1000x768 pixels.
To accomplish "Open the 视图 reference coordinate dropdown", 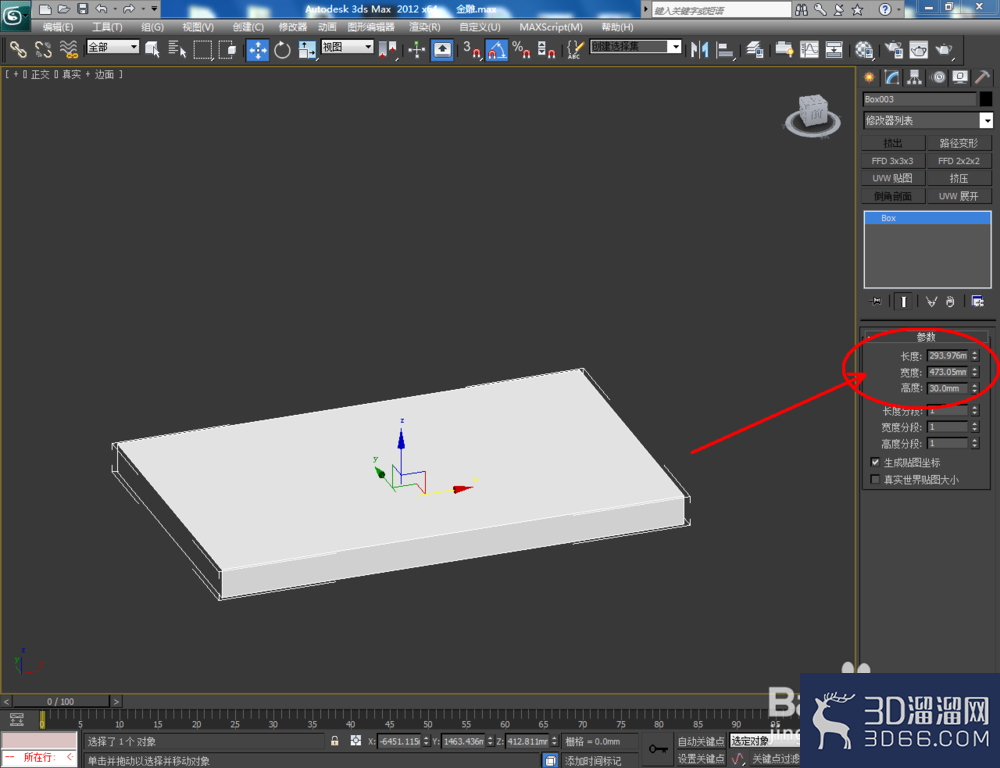I will pyautogui.click(x=347, y=47).
